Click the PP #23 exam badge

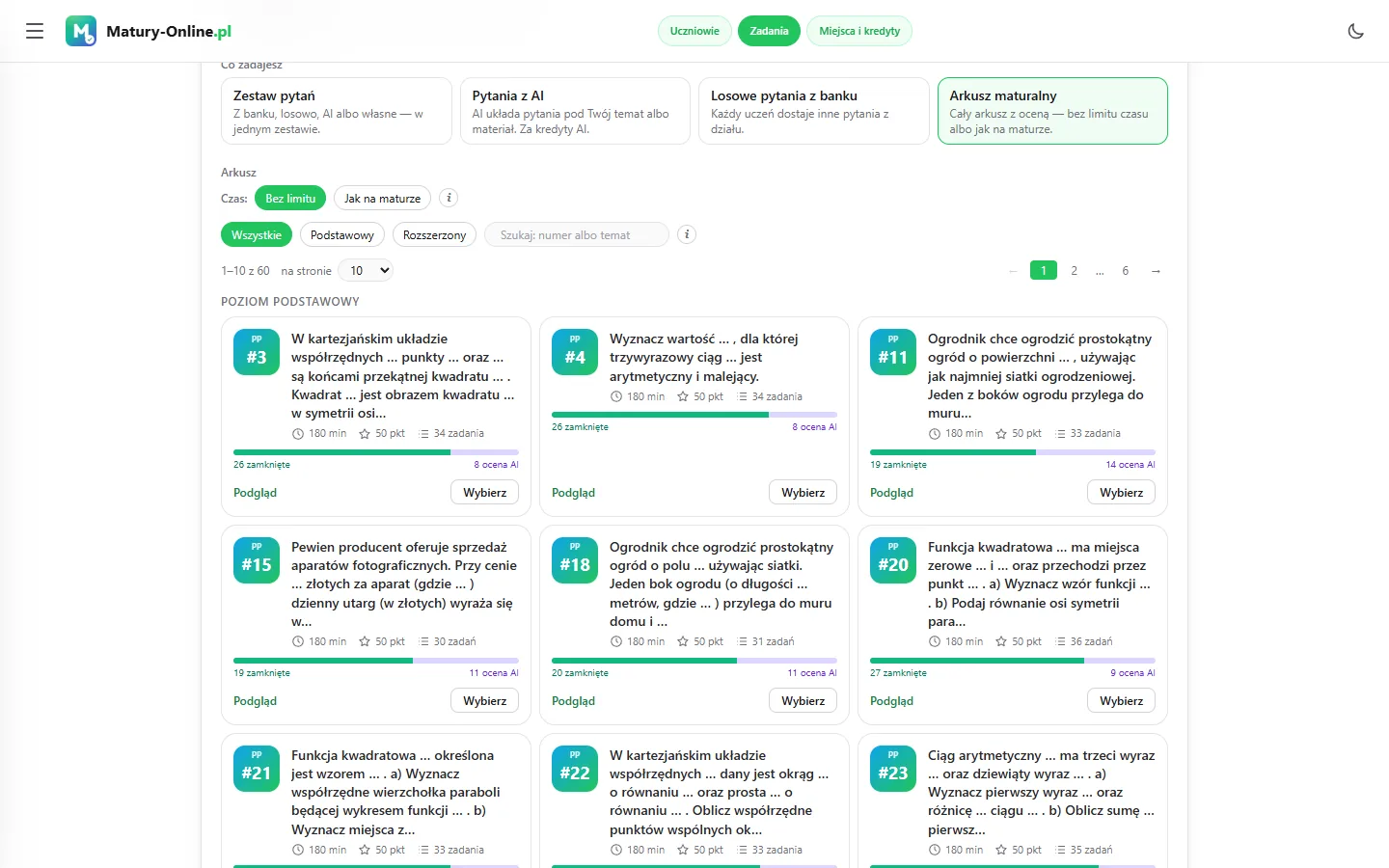coord(893,769)
